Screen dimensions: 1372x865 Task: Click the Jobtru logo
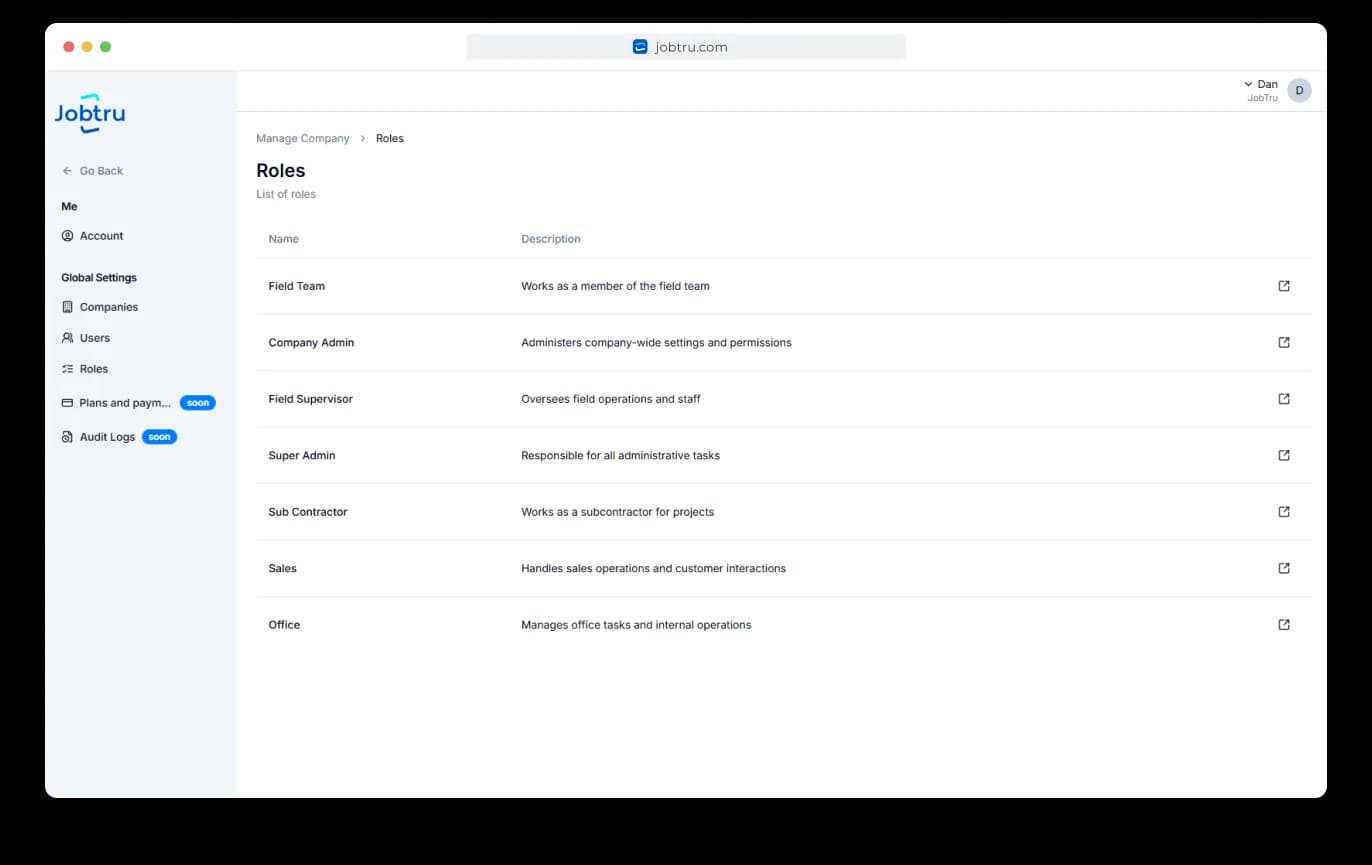click(x=90, y=114)
